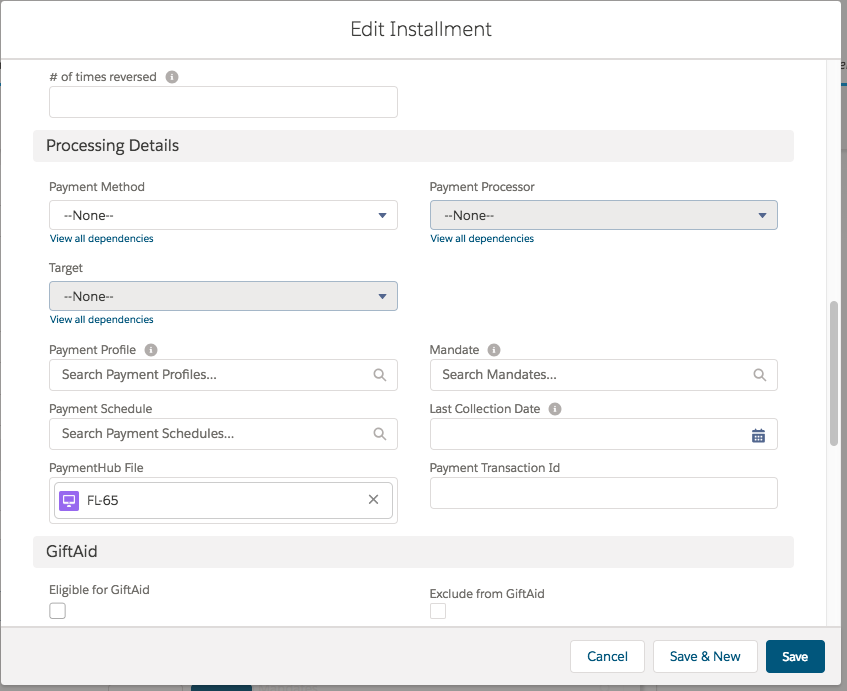Expand the Payment Processor dropdown
The height and width of the screenshot is (691, 847).
point(603,215)
